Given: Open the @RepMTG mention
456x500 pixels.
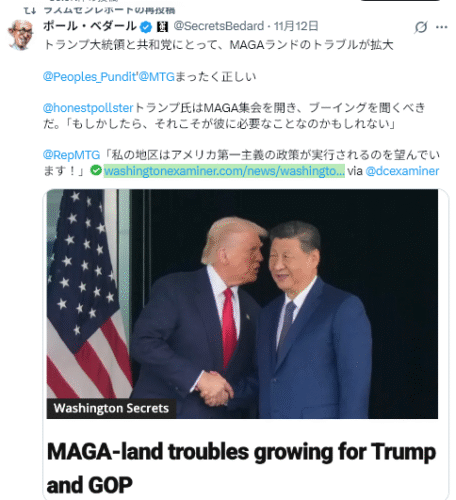Looking at the screenshot, I should coord(72,155).
